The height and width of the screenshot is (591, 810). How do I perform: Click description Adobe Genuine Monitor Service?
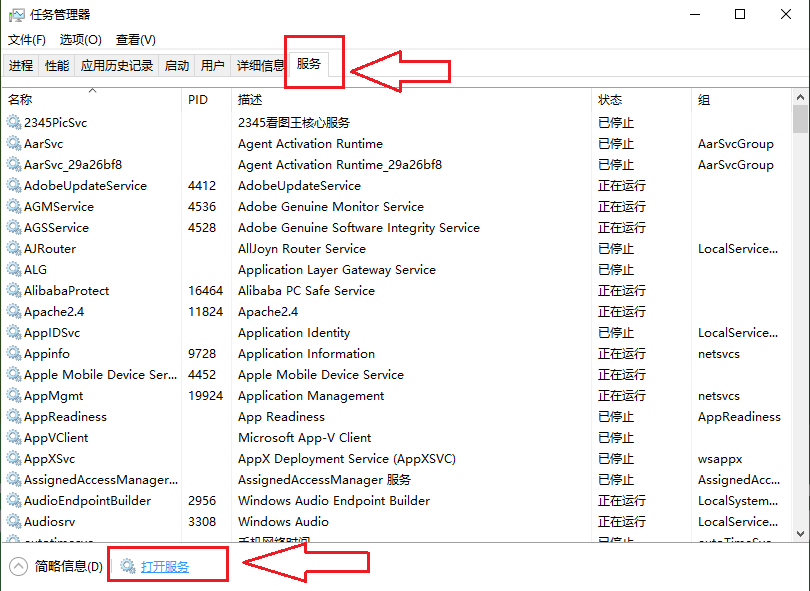[x=331, y=207]
